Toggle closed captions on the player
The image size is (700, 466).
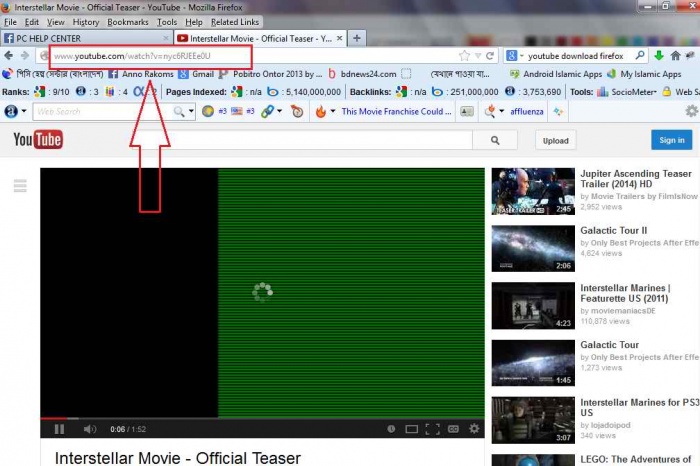coord(453,429)
